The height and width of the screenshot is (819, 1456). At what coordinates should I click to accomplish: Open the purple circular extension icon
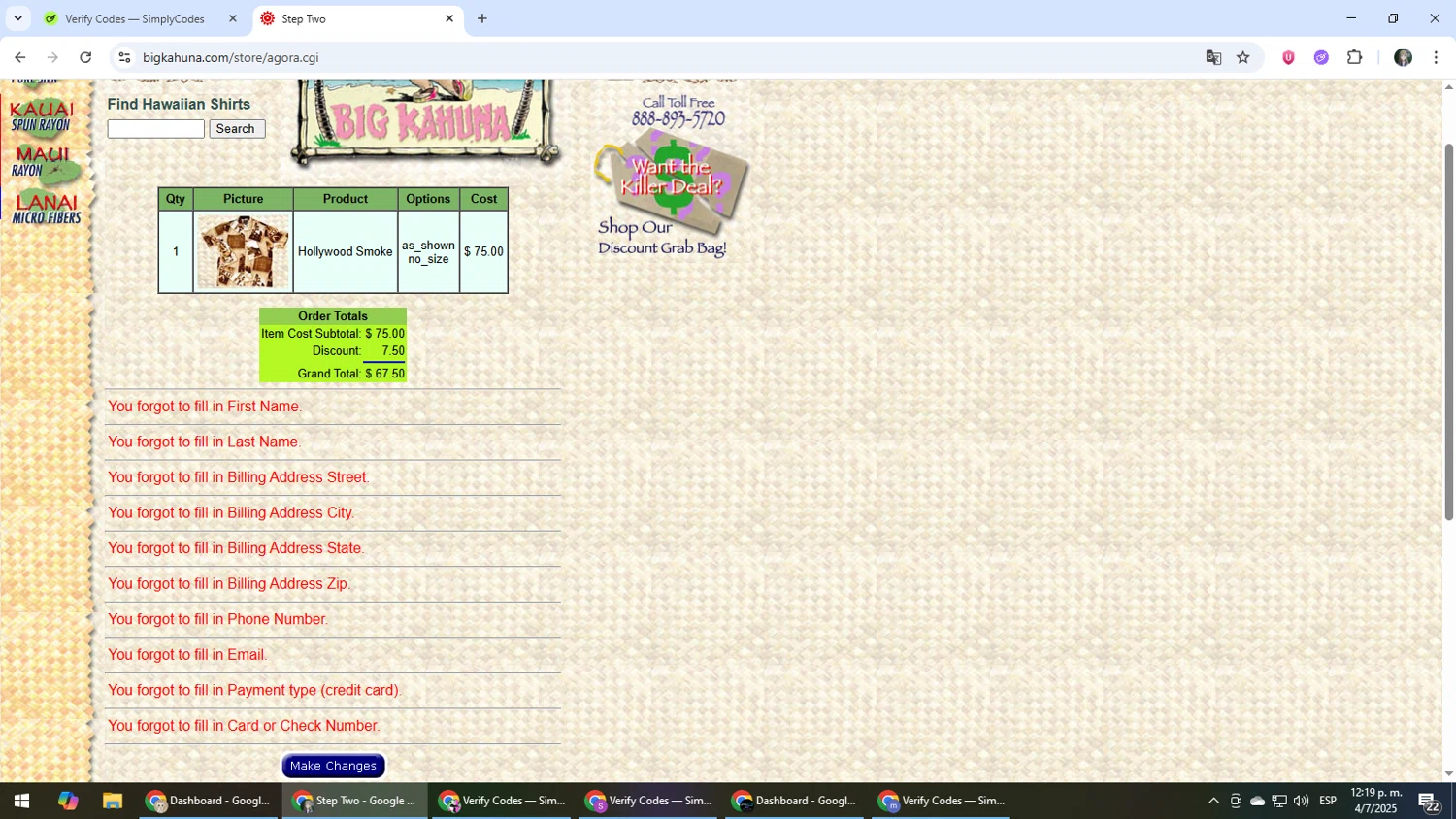1321,57
